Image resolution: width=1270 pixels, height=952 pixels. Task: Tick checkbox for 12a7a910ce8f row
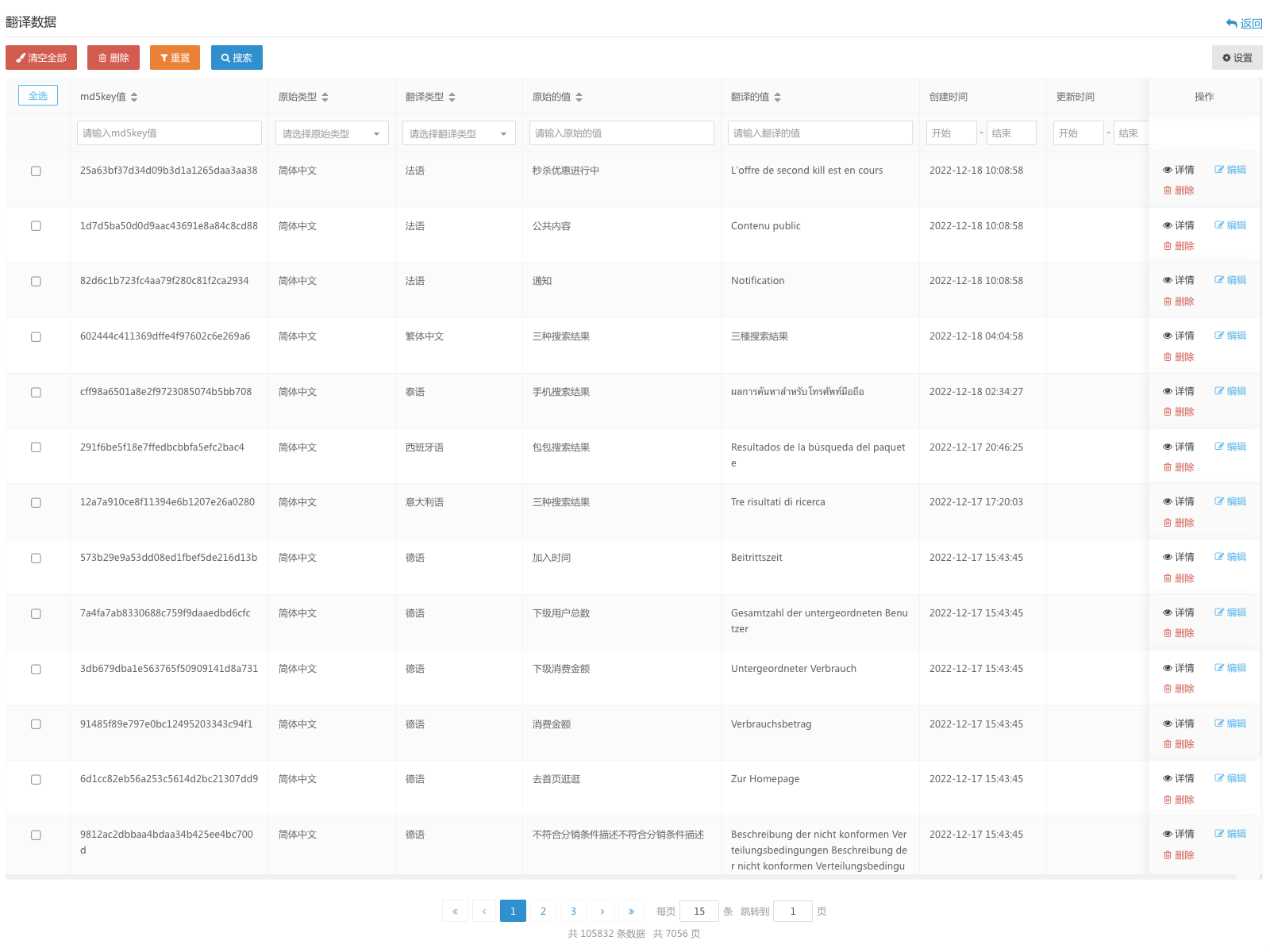pos(36,503)
